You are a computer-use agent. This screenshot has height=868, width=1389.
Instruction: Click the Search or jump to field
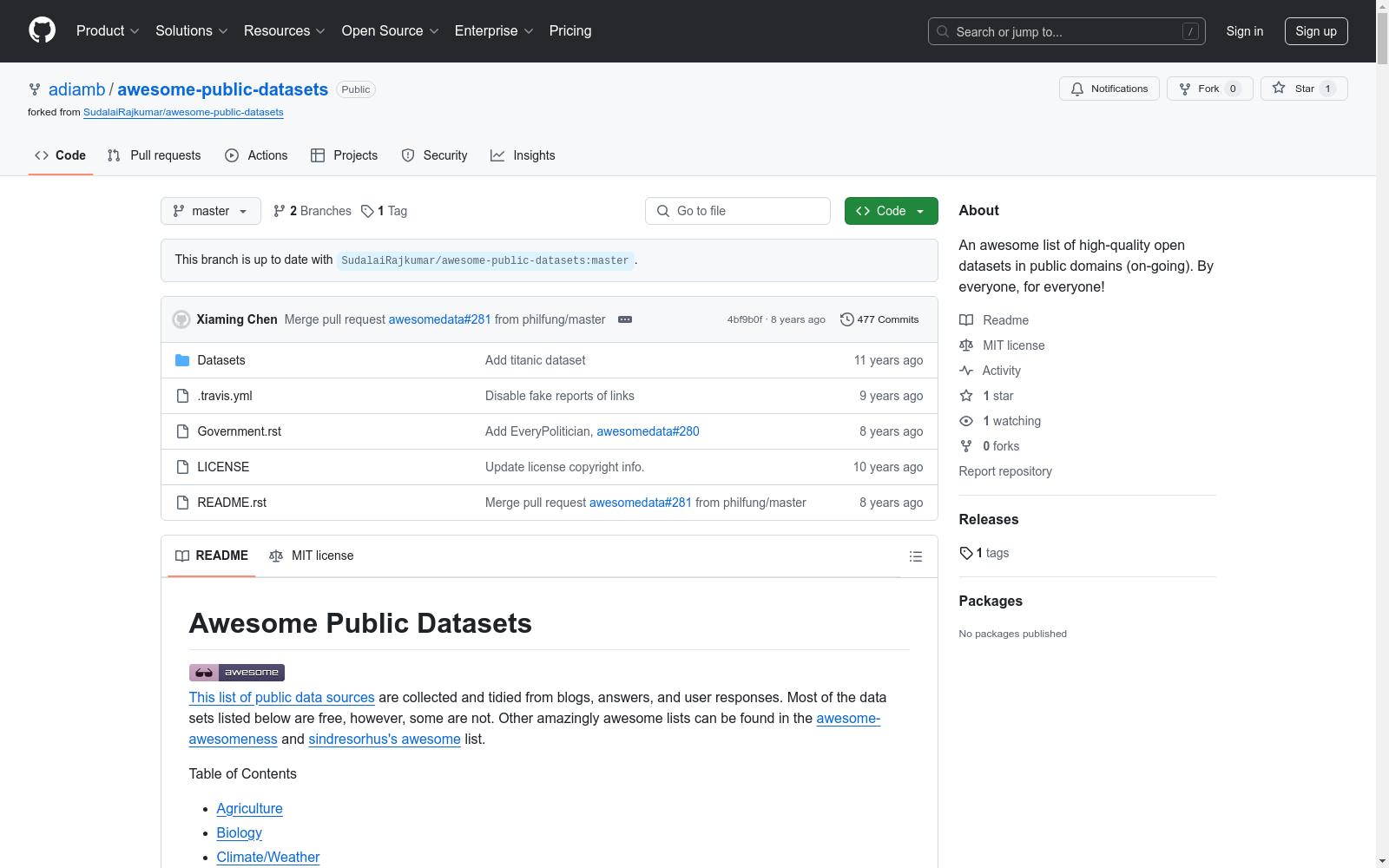[x=1067, y=31]
